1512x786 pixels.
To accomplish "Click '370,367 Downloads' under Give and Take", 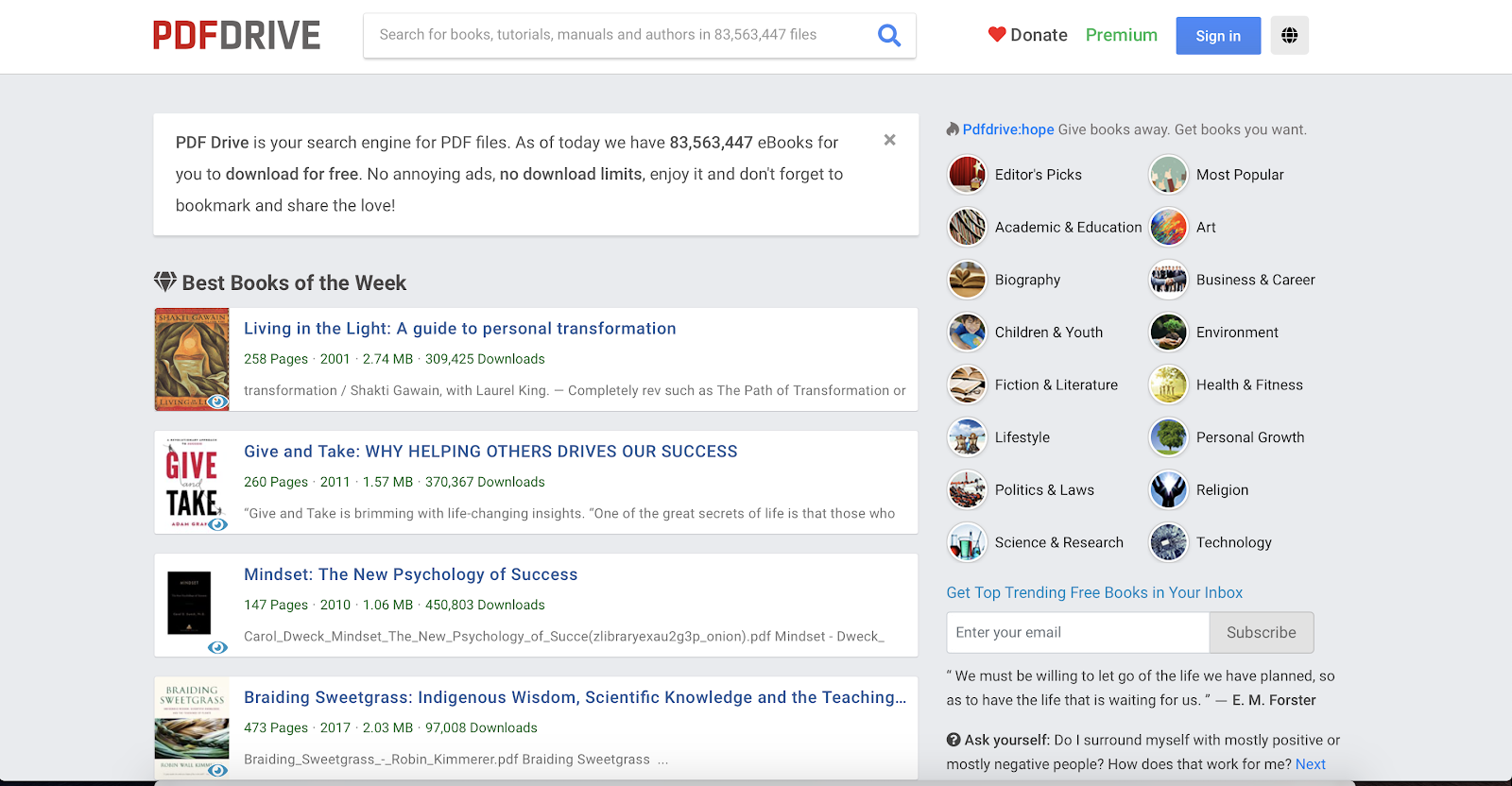I will coord(485,482).
